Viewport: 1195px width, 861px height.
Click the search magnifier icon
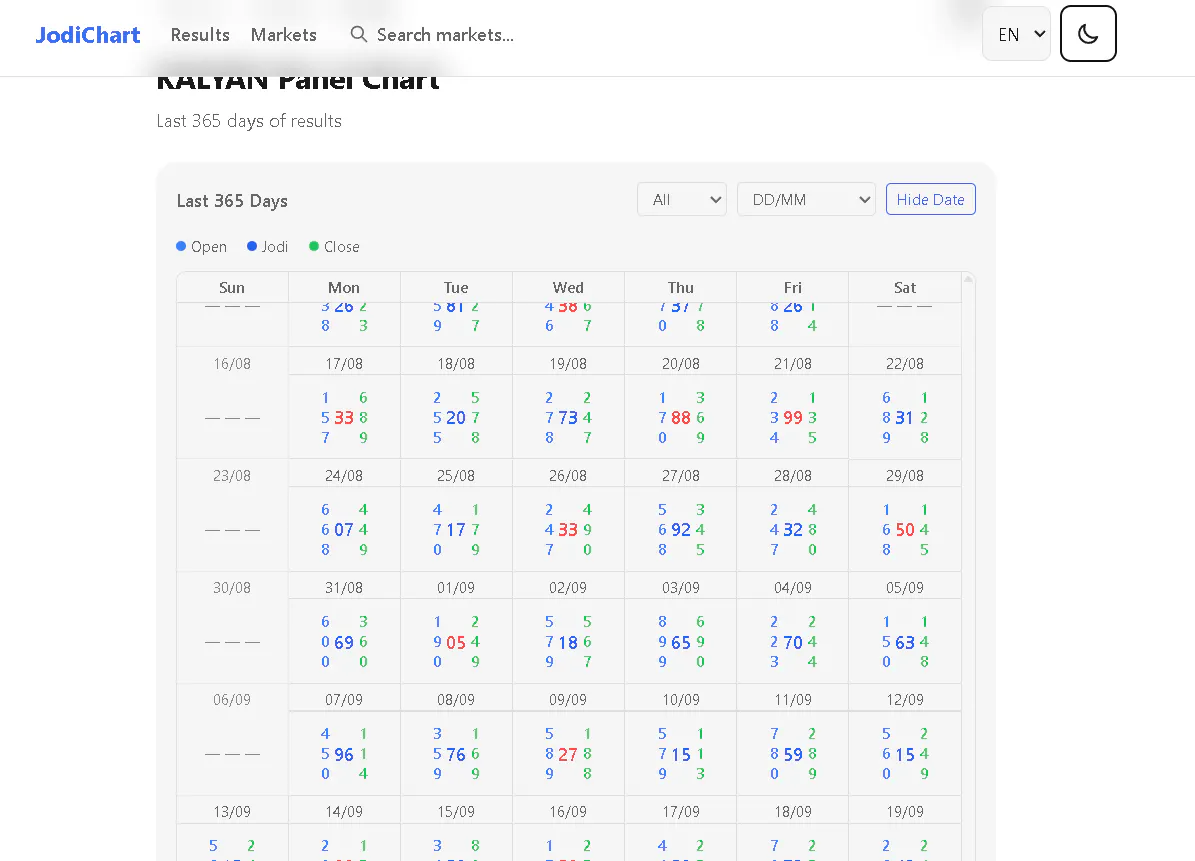click(358, 34)
